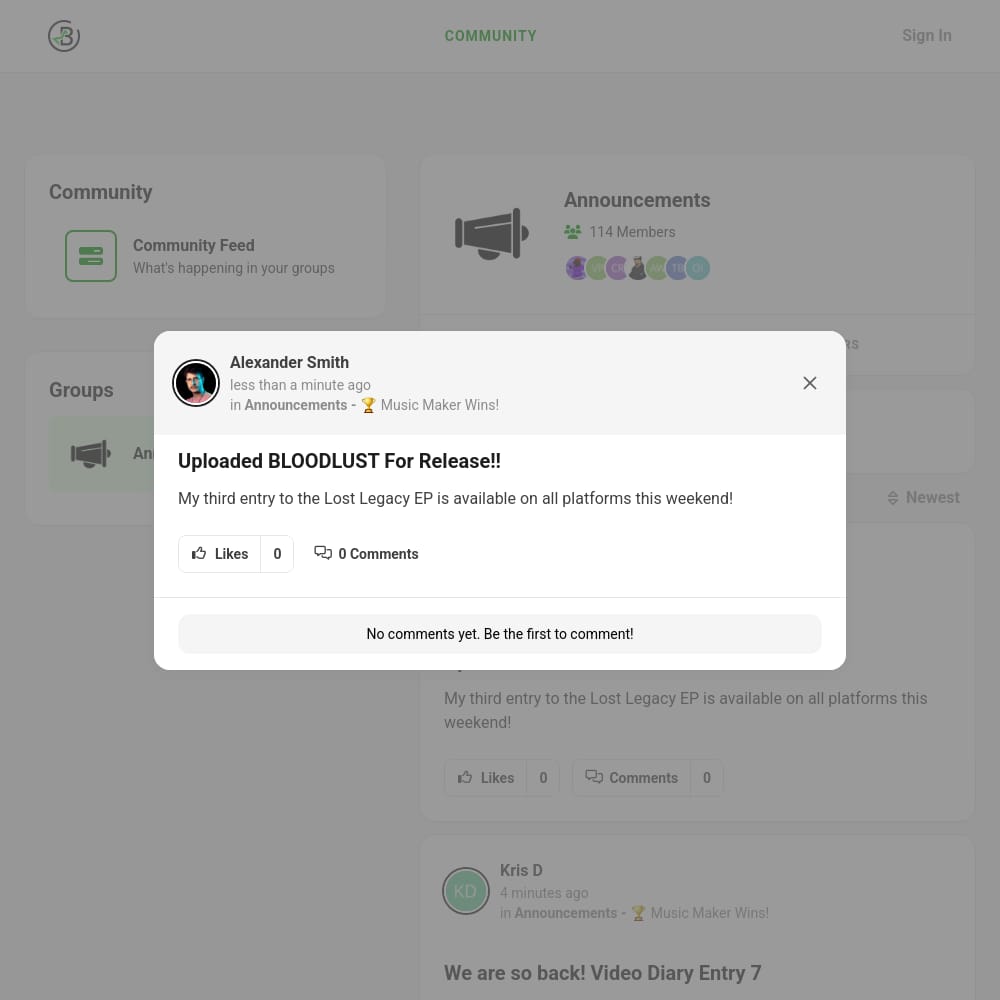The image size is (1000, 1000).
Task: Open the Community Feed icon
Action: point(91,256)
